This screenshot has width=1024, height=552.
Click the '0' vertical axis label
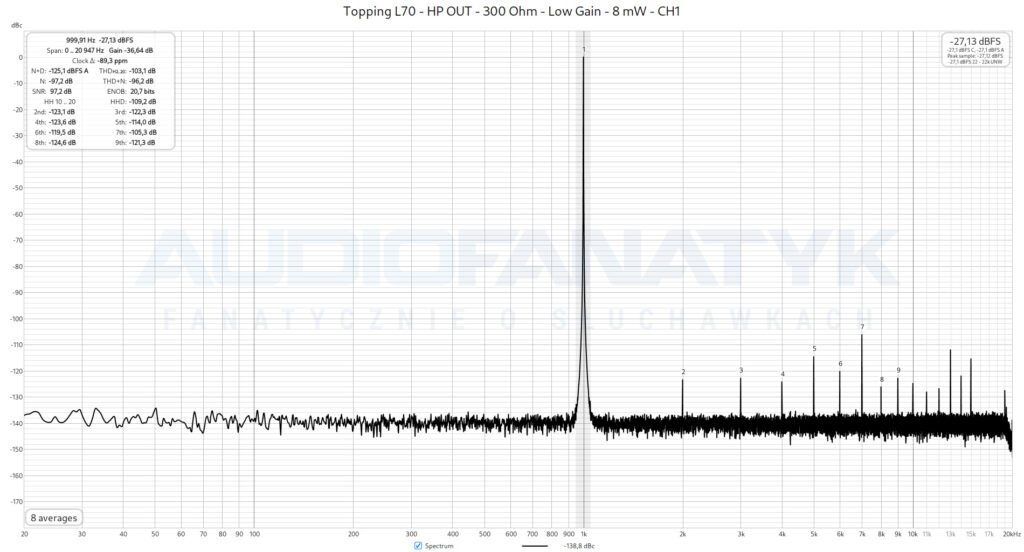20,57
